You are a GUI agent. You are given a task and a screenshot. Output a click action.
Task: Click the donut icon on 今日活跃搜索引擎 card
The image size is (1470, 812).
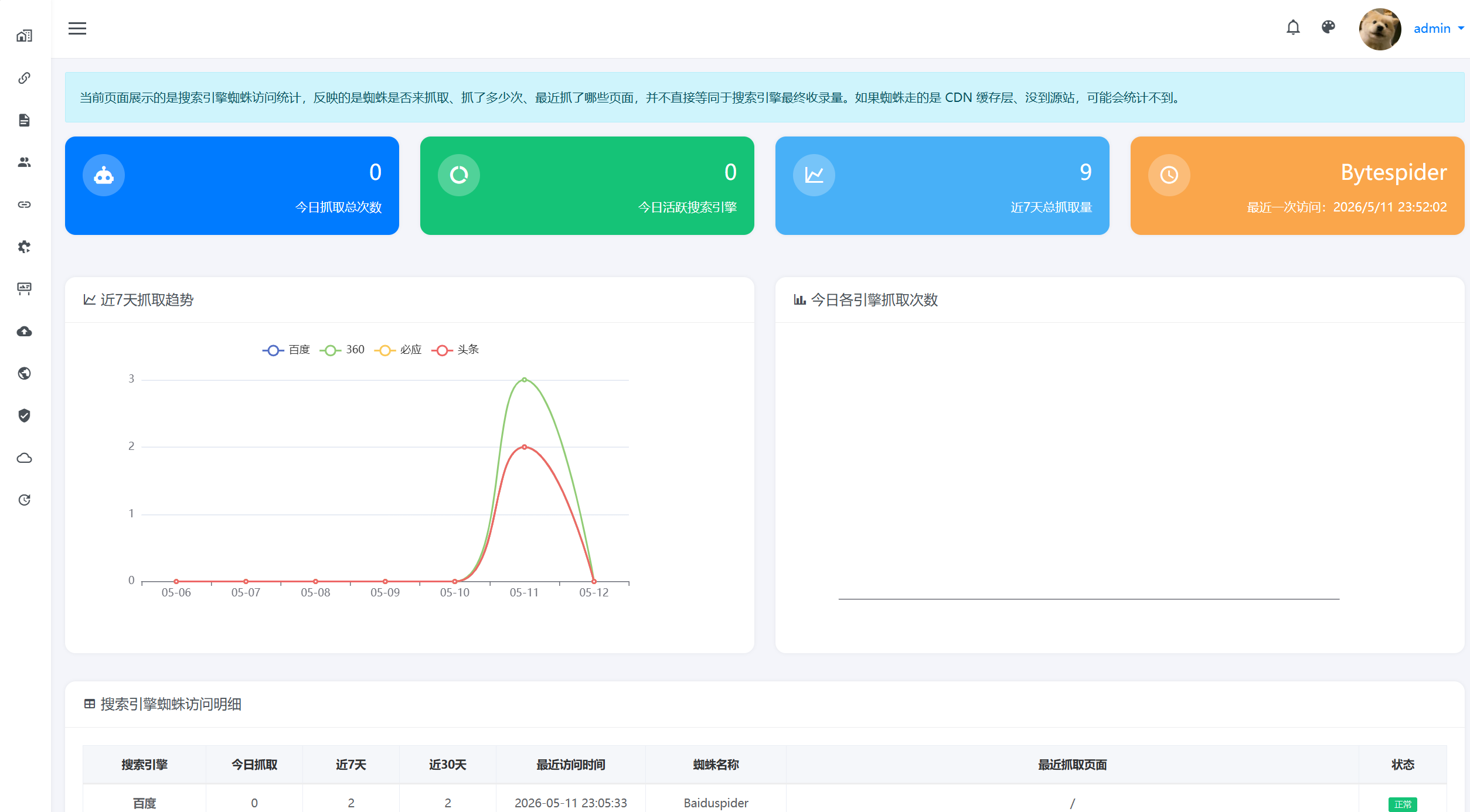[x=459, y=175]
